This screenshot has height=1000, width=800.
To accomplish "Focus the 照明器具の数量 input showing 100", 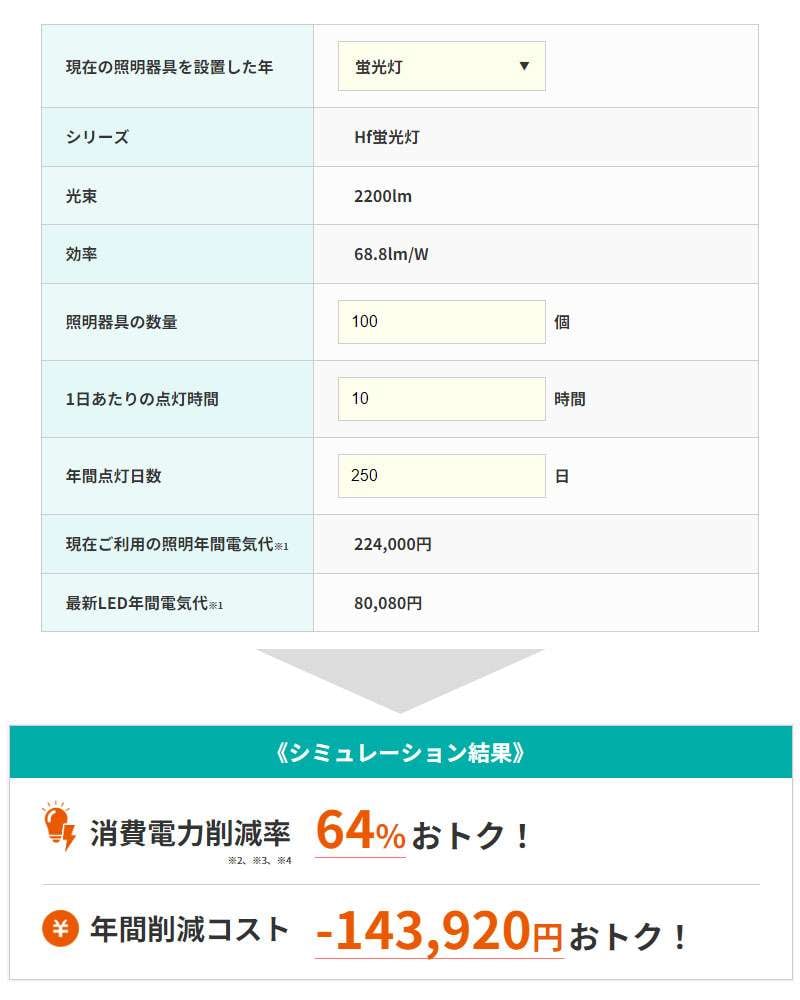I will tap(441, 321).
